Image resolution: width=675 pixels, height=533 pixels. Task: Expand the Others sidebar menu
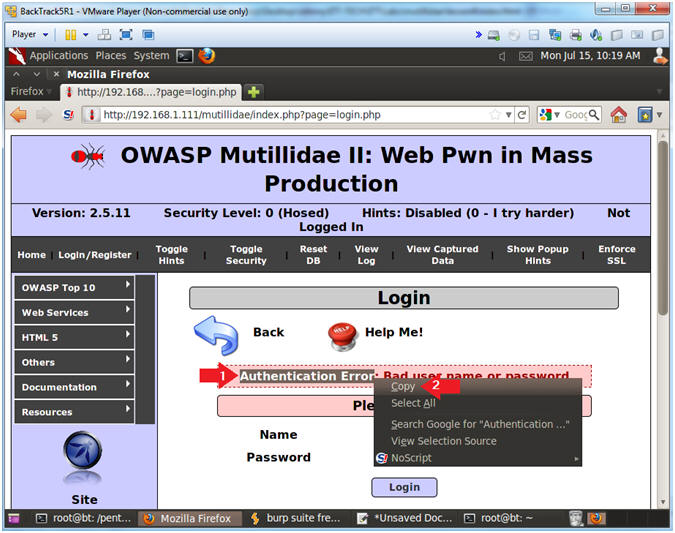pyautogui.click(x=74, y=363)
